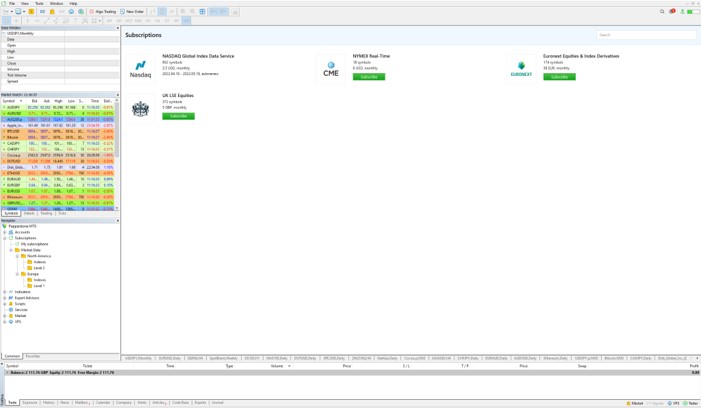Switch to Favorites tab in Navigator
Image resolution: width=701 pixels, height=408 pixels.
(33, 356)
